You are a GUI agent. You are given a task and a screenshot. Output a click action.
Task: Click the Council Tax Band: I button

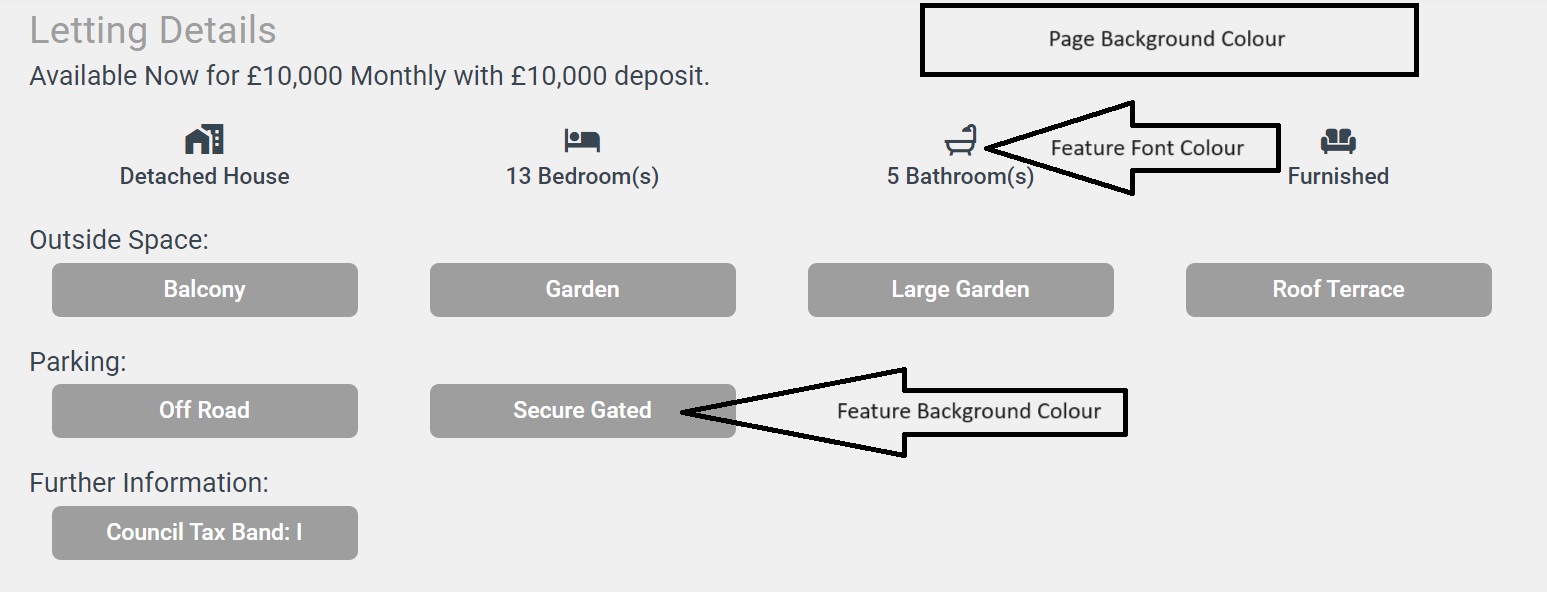point(204,532)
